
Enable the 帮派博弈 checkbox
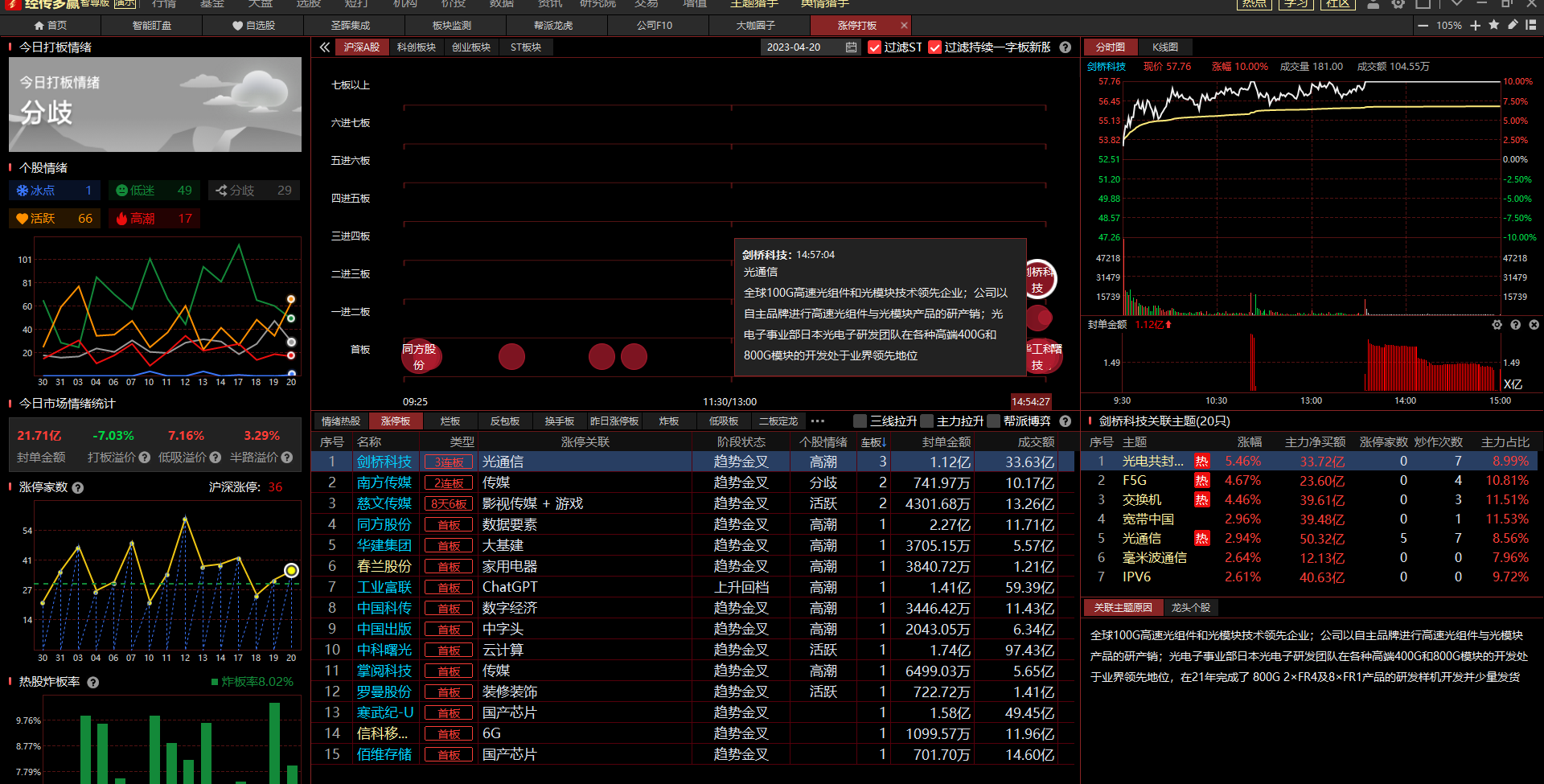pos(993,421)
